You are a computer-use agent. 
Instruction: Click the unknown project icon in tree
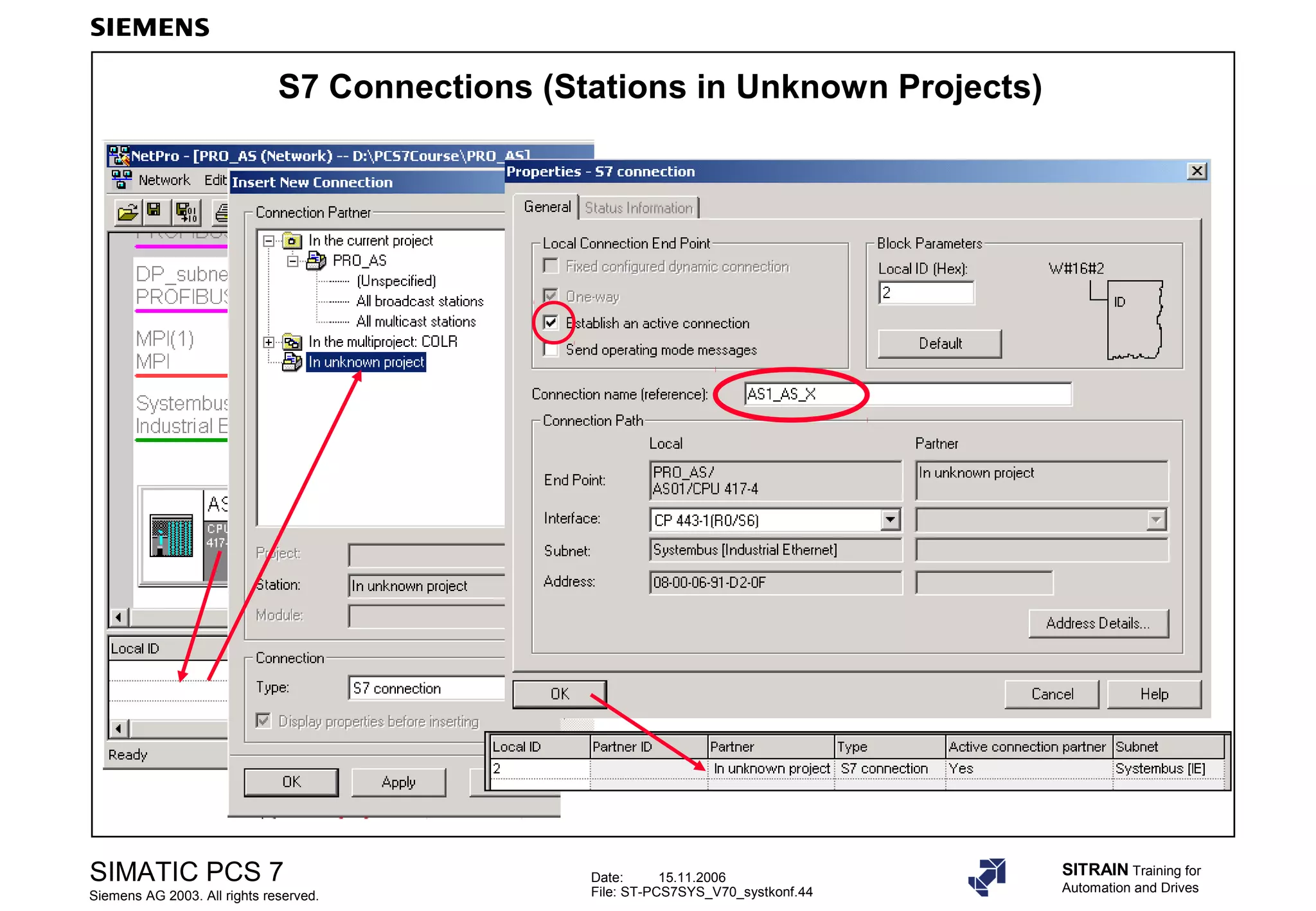pos(292,362)
